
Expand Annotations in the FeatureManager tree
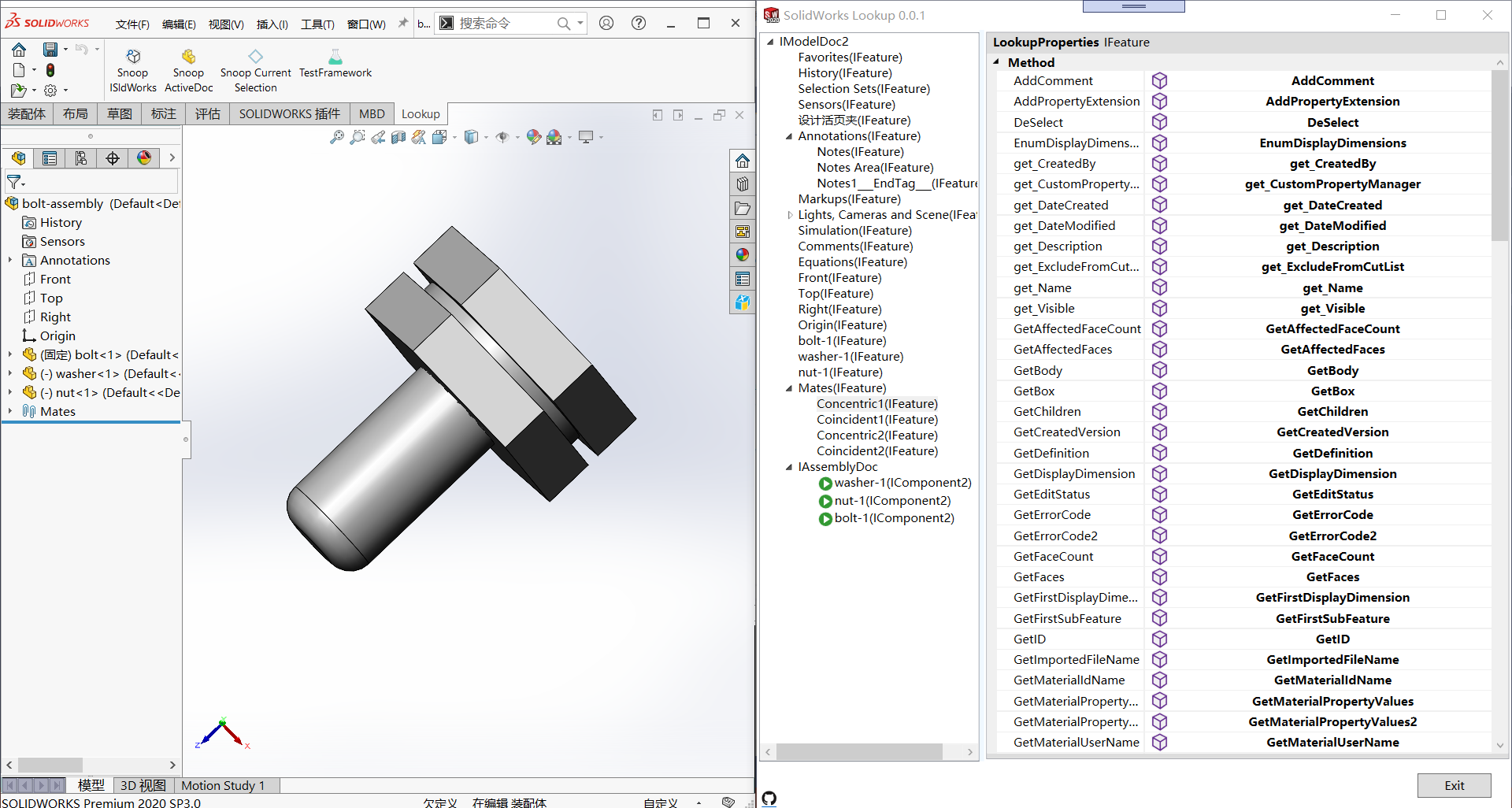coord(9,260)
